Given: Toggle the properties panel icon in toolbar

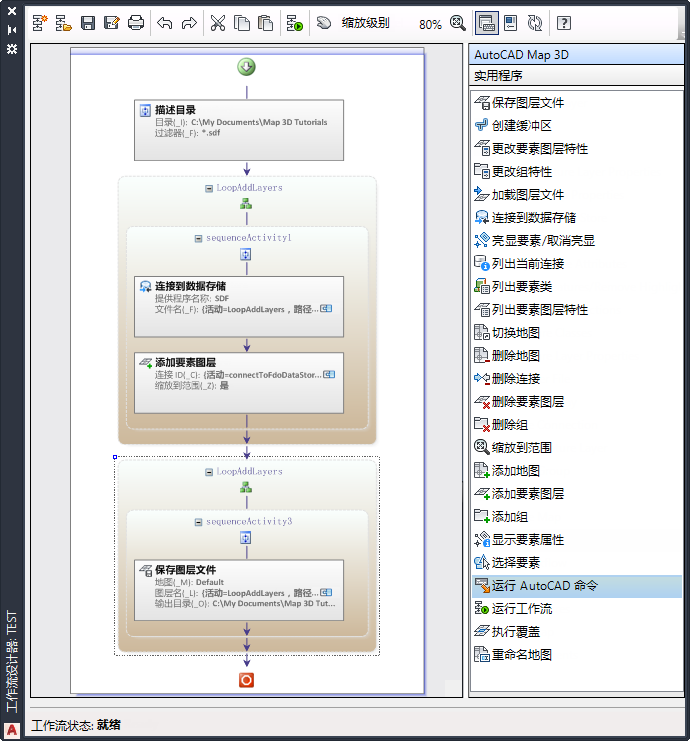Looking at the screenshot, I should 511,23.
